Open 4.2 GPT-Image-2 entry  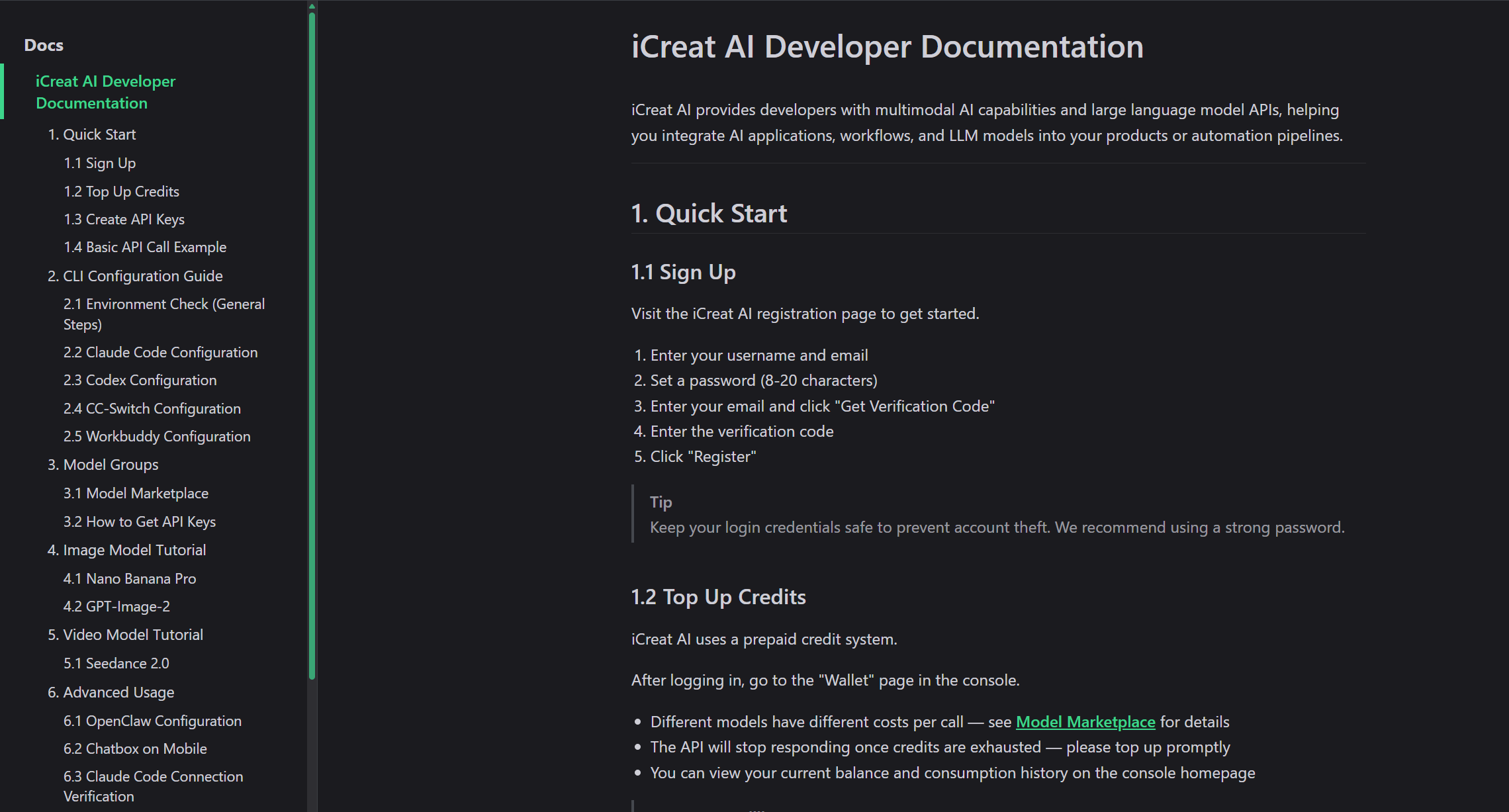click(116, 606)
